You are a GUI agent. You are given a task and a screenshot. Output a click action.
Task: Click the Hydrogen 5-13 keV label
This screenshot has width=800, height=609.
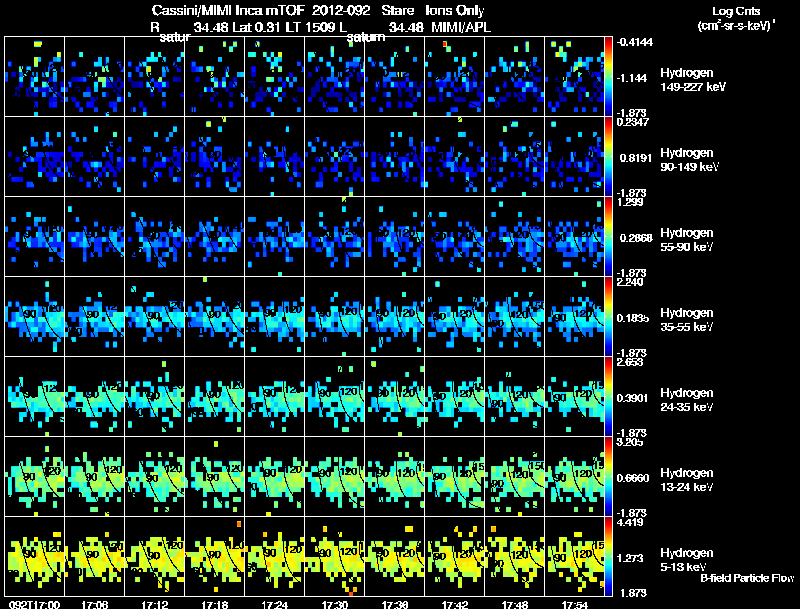pyautogui.click(x=686, y=560)
